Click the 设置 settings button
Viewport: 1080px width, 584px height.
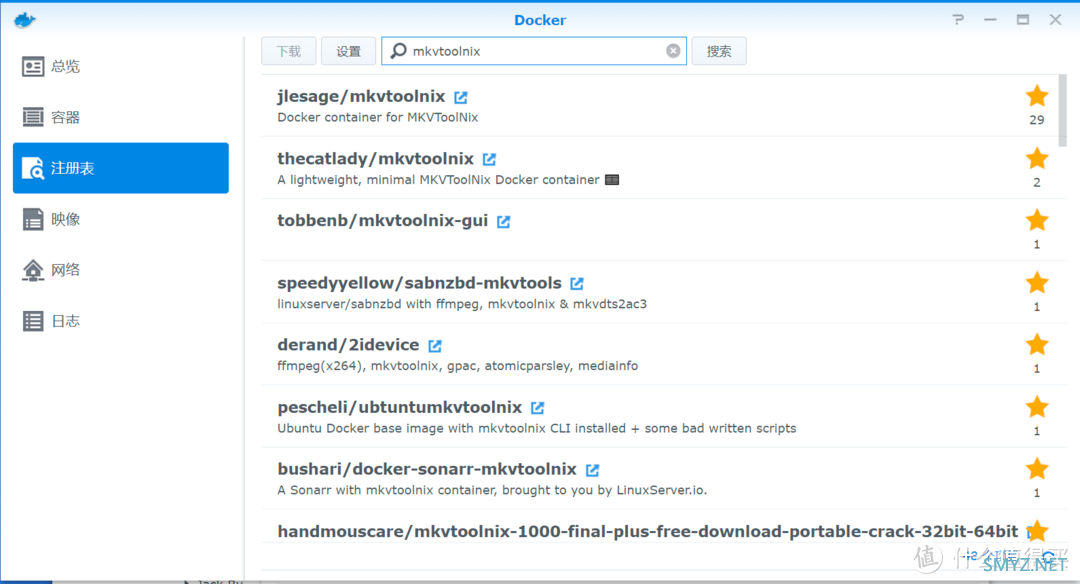[x=349, y=51]
